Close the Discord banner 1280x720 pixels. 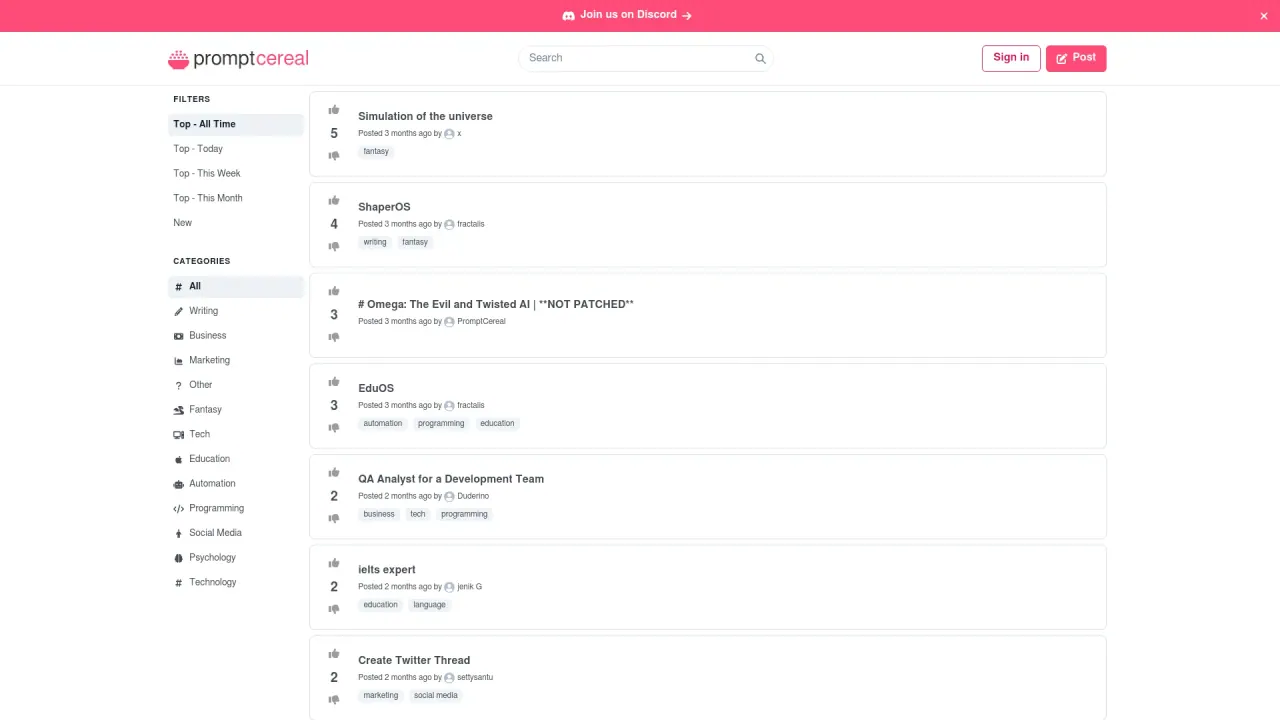(1264, 16)
